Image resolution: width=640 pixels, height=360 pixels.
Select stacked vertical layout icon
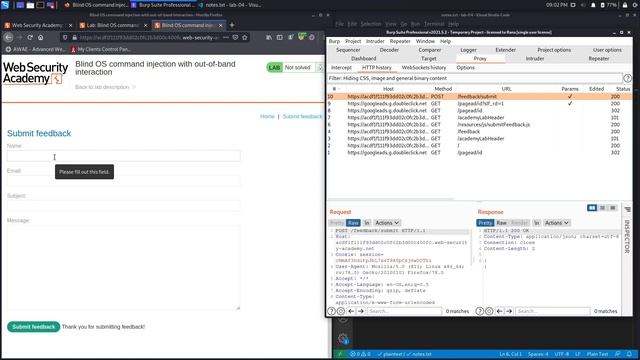coord(602,208)
